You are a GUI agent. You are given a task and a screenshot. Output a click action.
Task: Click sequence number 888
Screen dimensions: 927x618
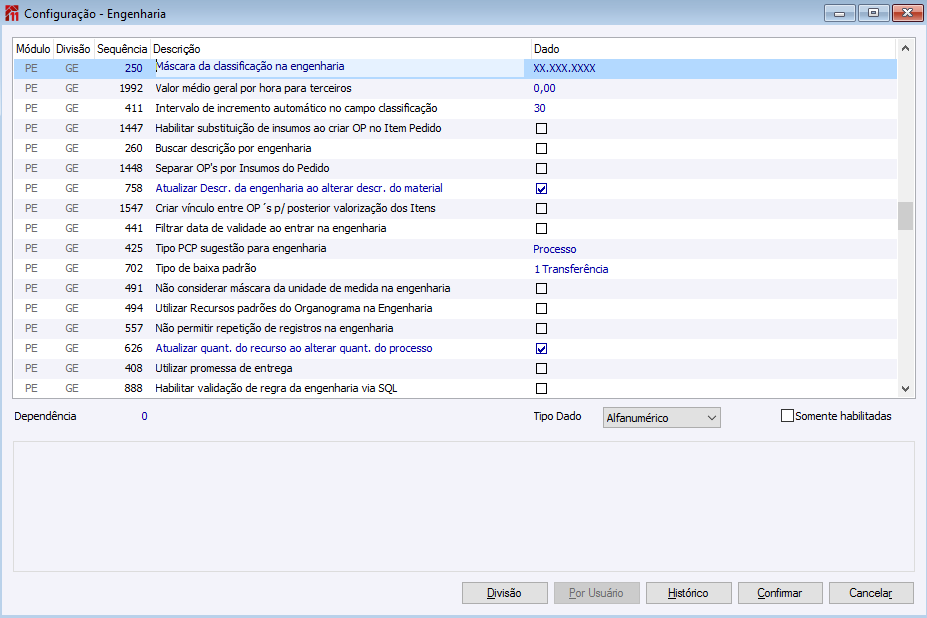pos(134,389)
